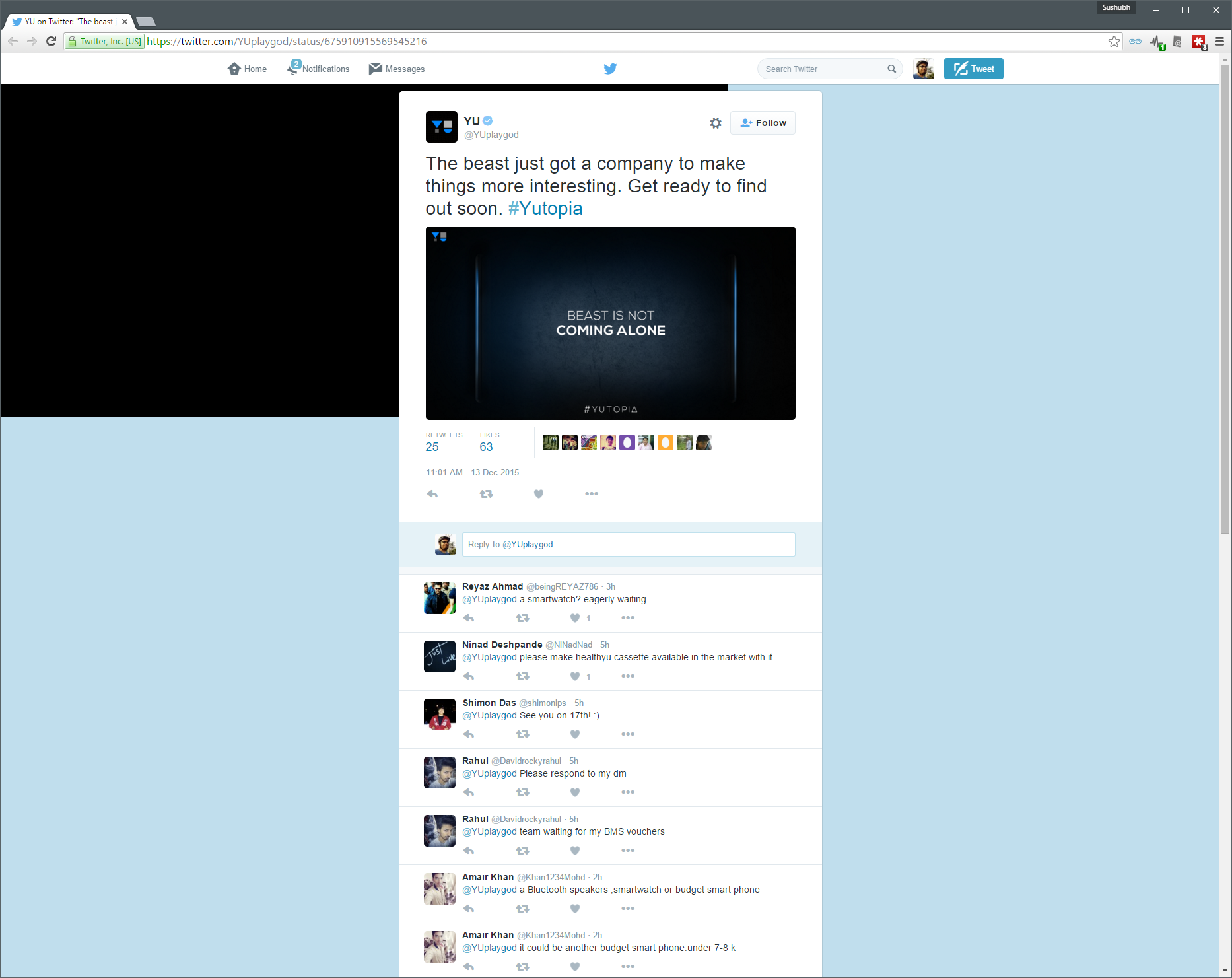Bookmark this page with the star icon
Viewport: 1232px width, 978px height.
pos(1114,42)
